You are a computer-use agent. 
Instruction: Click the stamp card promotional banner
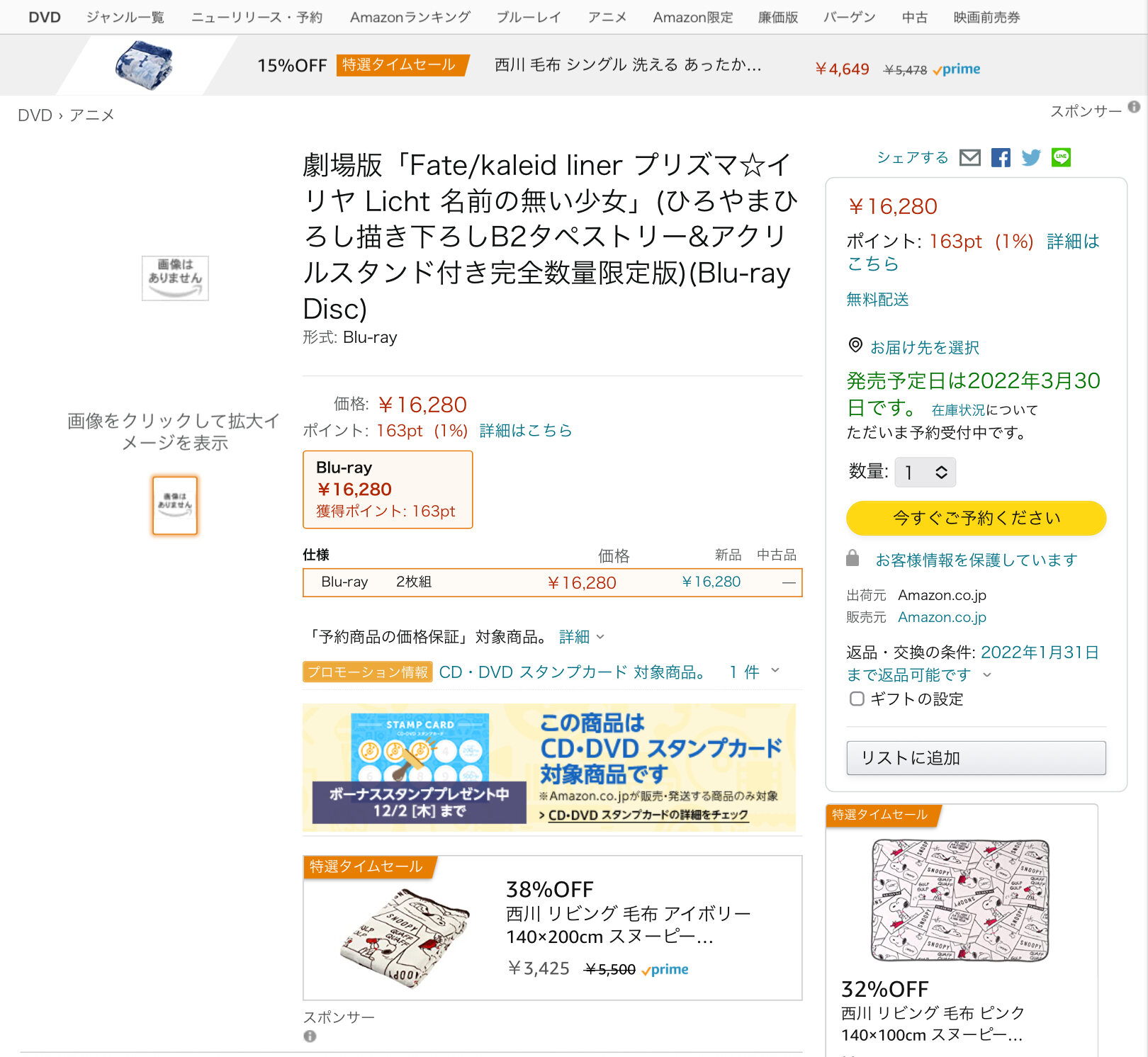point(549,767)
